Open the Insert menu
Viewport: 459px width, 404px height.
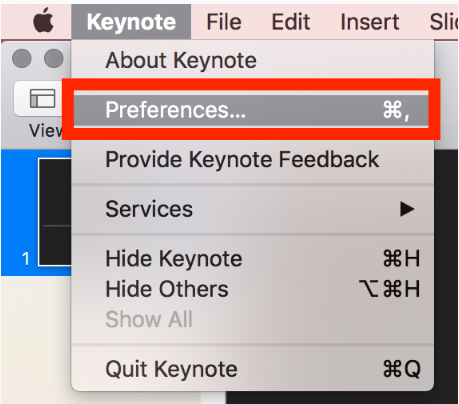pyautogui.click(x=370, y=22)
